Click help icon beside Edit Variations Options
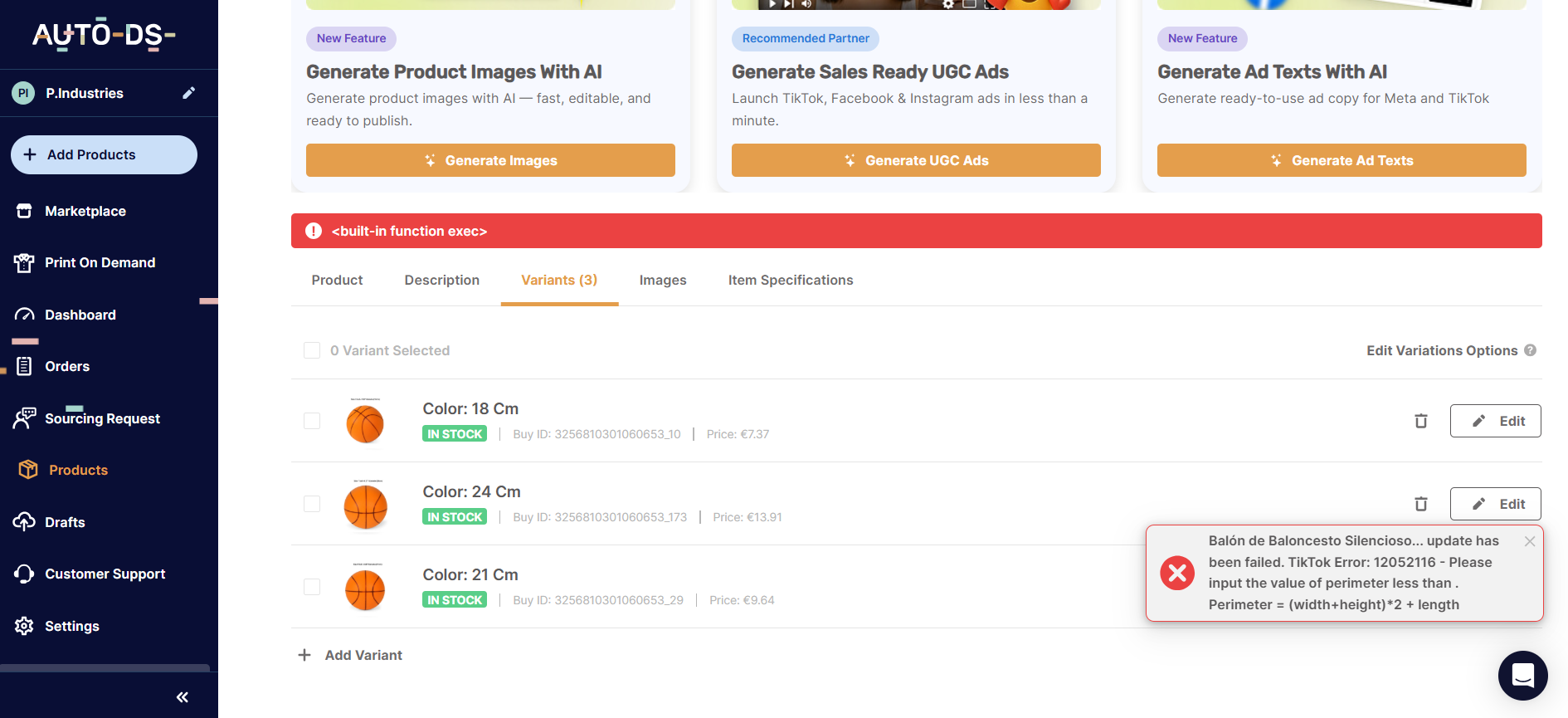 coord(1531,350)
